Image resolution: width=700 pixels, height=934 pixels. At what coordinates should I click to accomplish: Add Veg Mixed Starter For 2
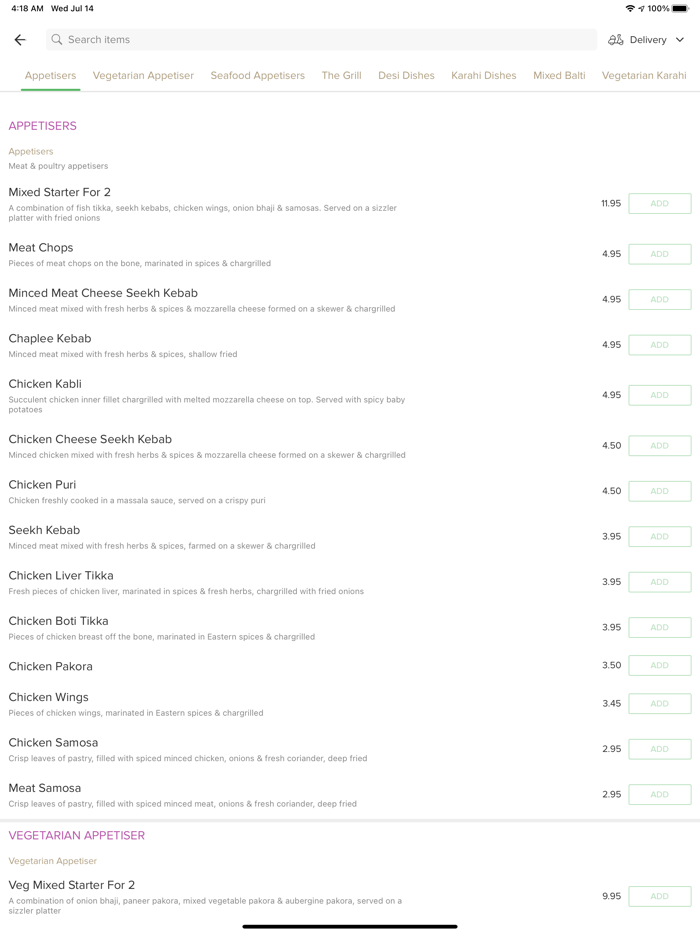point(659,897)
